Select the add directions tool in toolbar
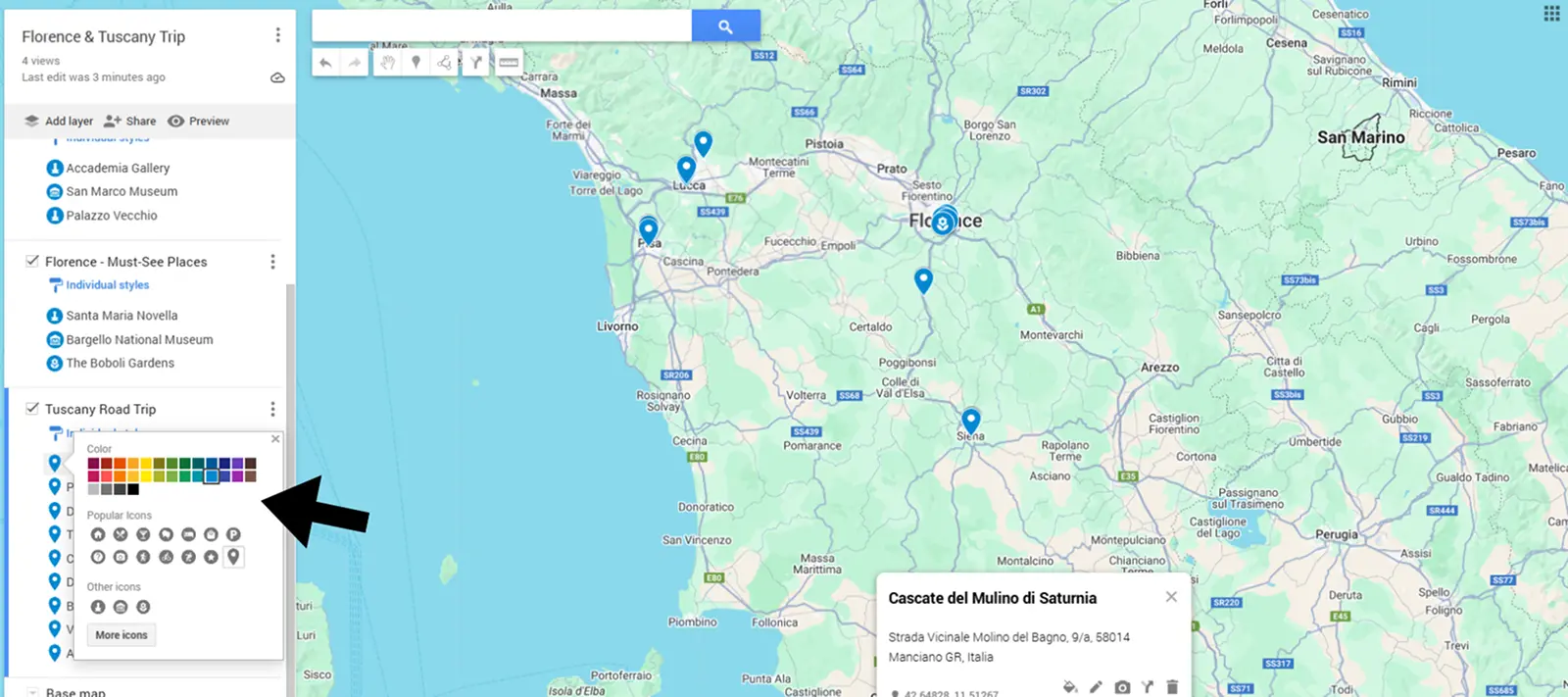This screenshot has width=1568, height=697. point(476,63)
